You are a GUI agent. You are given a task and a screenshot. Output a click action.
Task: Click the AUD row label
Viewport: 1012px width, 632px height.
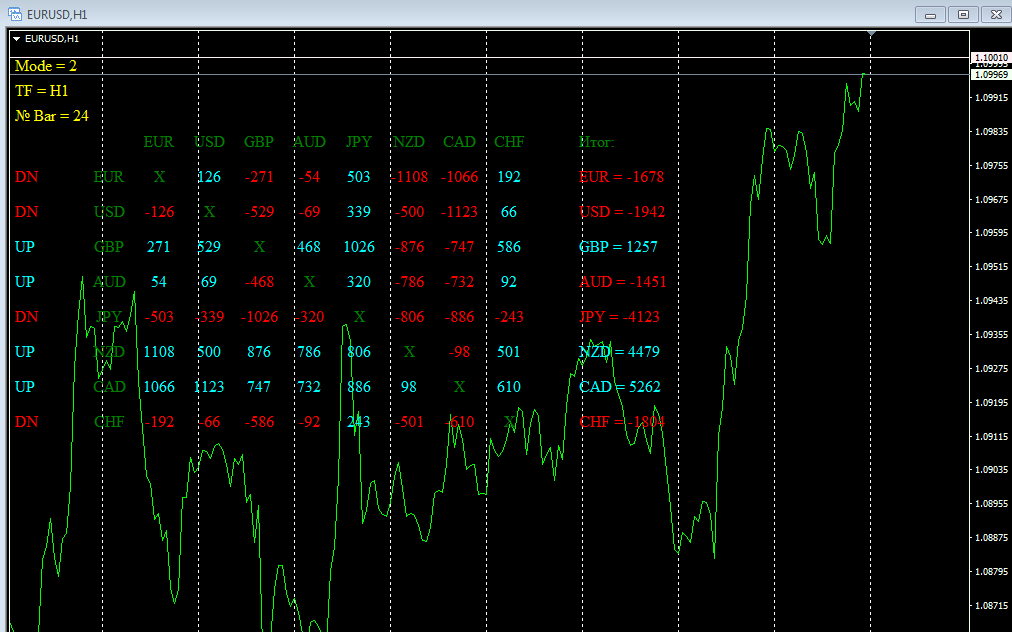pos(109,281)
